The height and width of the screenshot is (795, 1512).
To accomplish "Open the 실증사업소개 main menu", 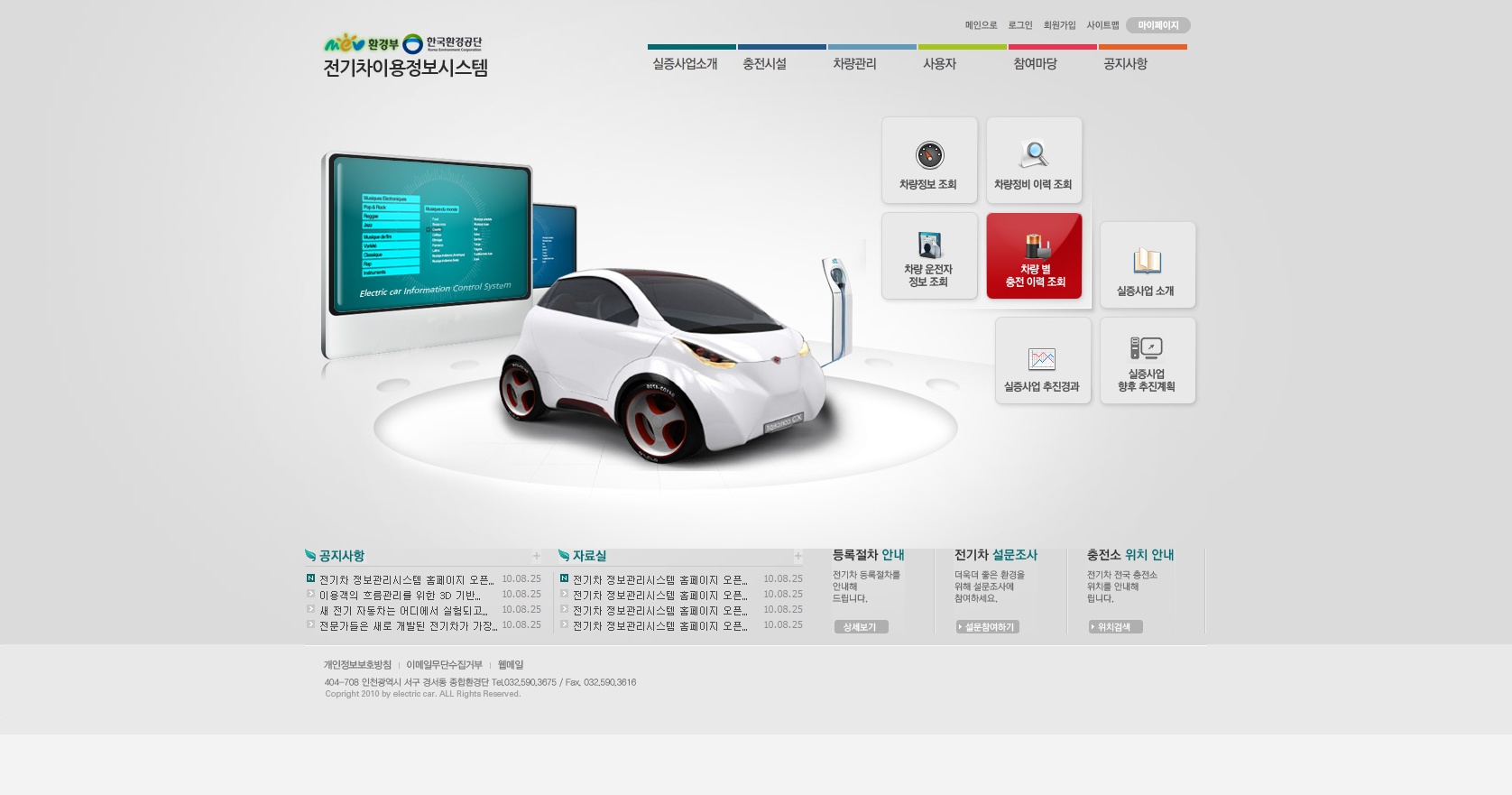I will [x=685, y=64].
